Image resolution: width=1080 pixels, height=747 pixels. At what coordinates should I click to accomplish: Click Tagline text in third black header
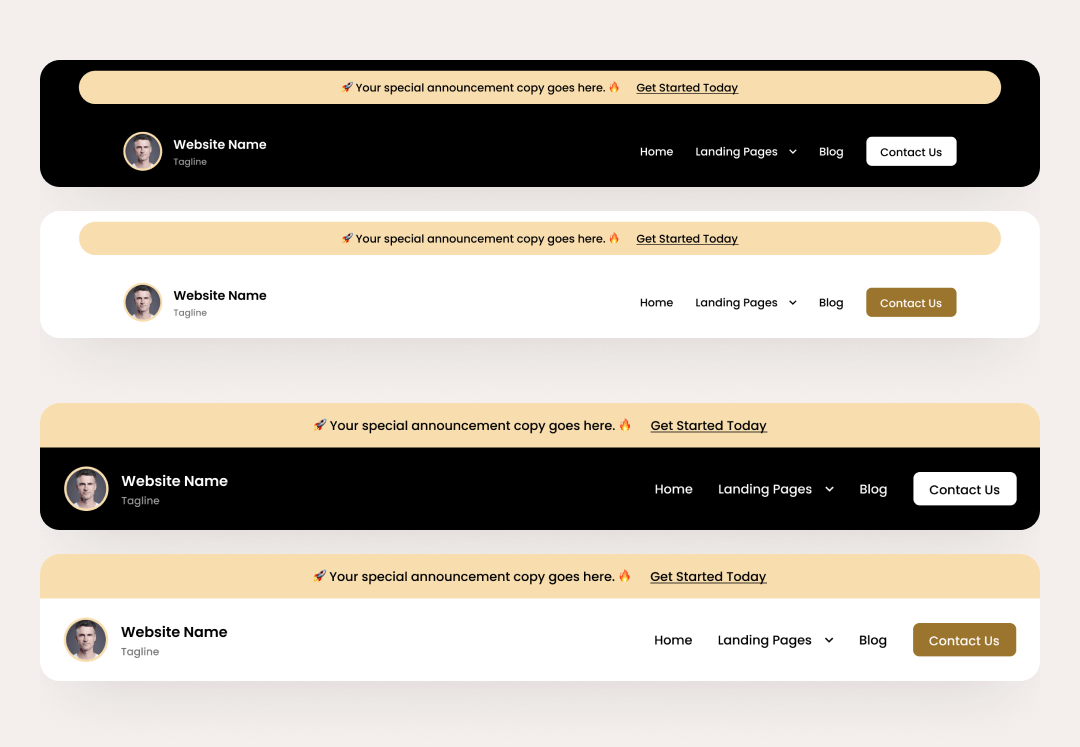tap(141, 501)
